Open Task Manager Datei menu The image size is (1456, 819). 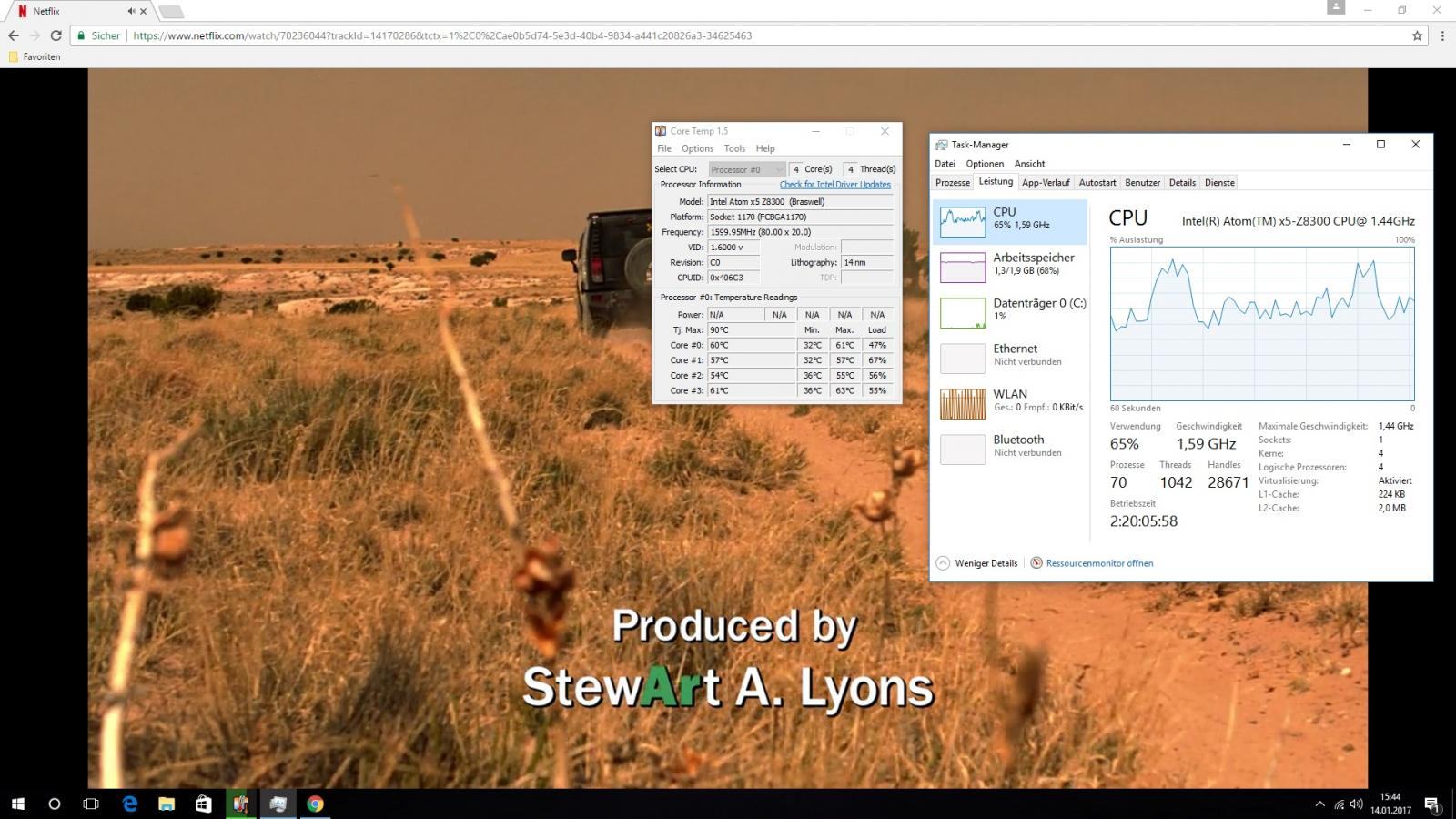pyautogui.click(x=945, y=164)
